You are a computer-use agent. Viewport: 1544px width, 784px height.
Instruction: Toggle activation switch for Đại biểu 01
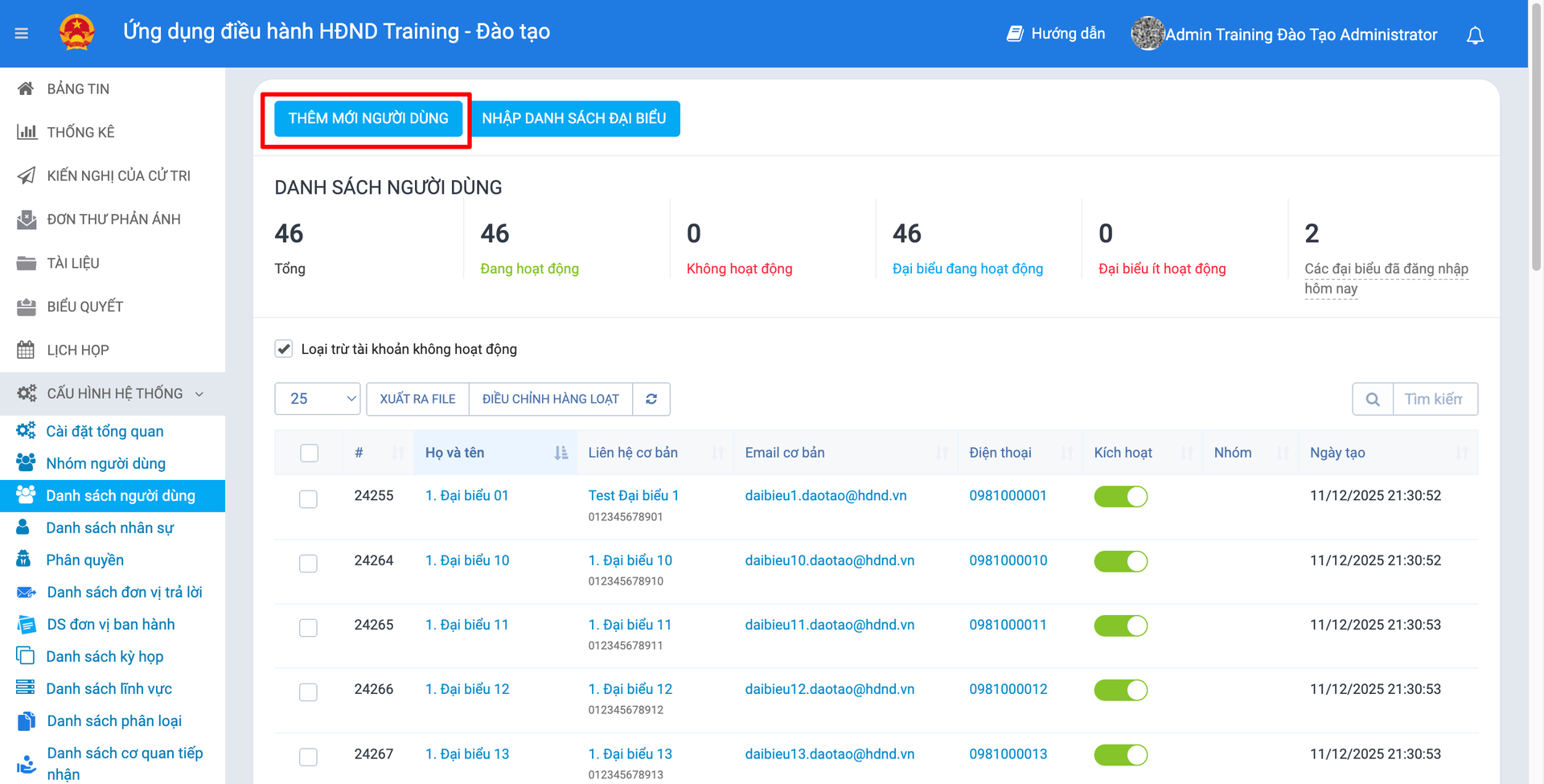click(1120, 496)
